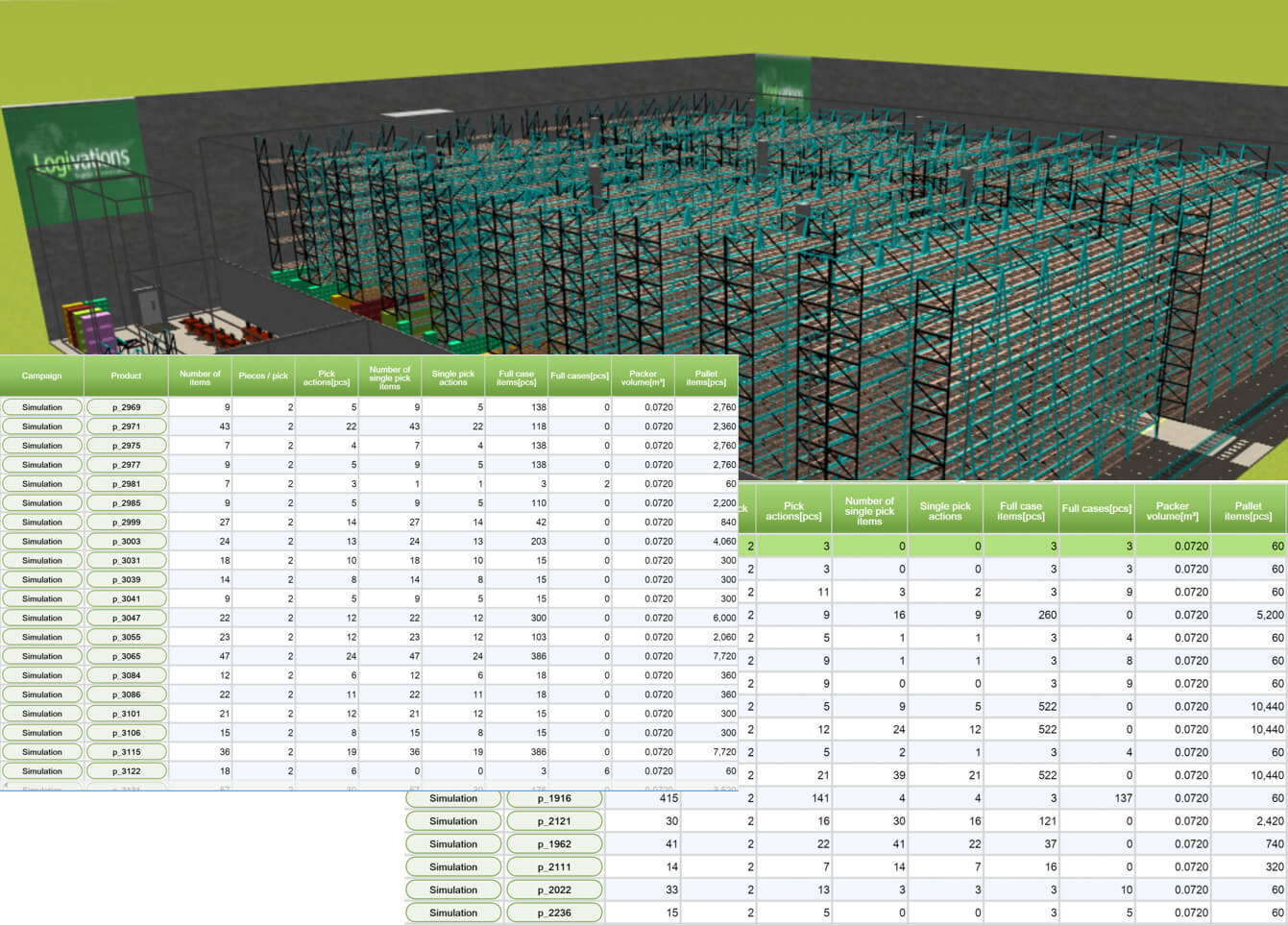This screenshot has width=1288, height=925.
Task: Choose product p_2999
Action: pos(126,523)
